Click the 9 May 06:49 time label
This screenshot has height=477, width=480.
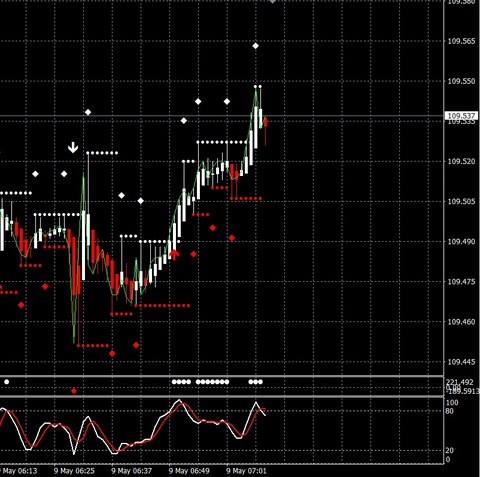pos(189,471)
